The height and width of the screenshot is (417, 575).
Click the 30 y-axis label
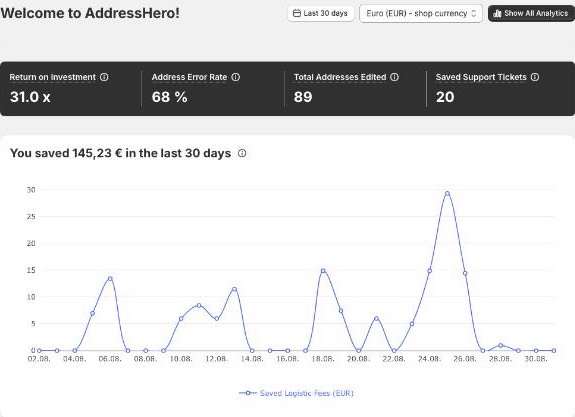pos(31,190)
